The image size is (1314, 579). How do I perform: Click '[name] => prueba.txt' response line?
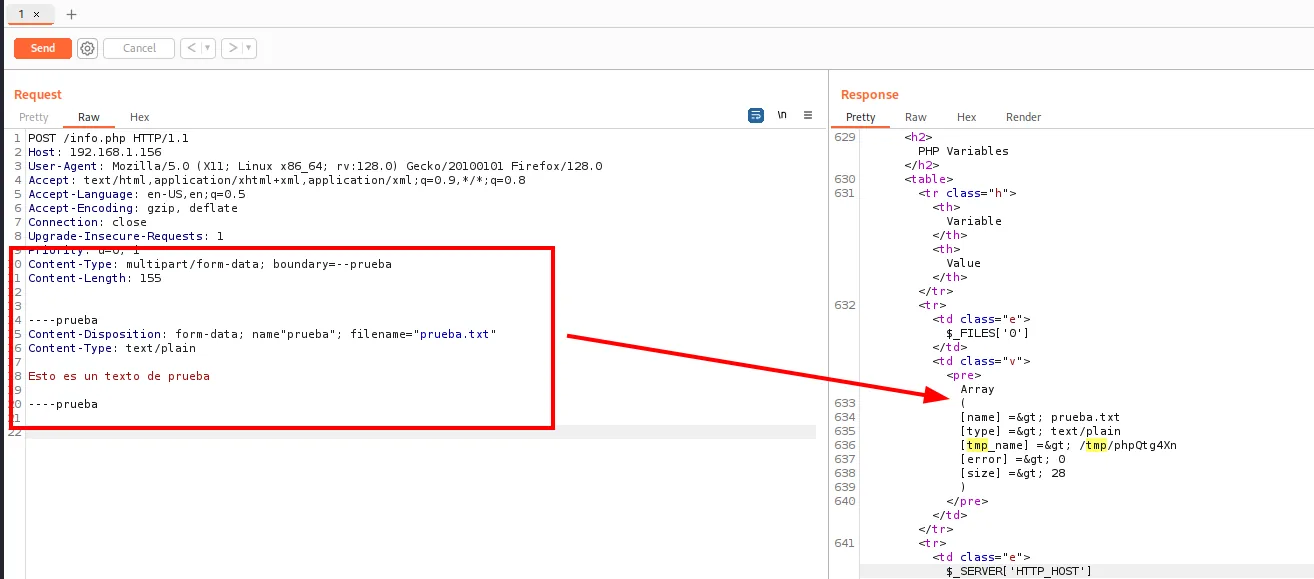1040,417
